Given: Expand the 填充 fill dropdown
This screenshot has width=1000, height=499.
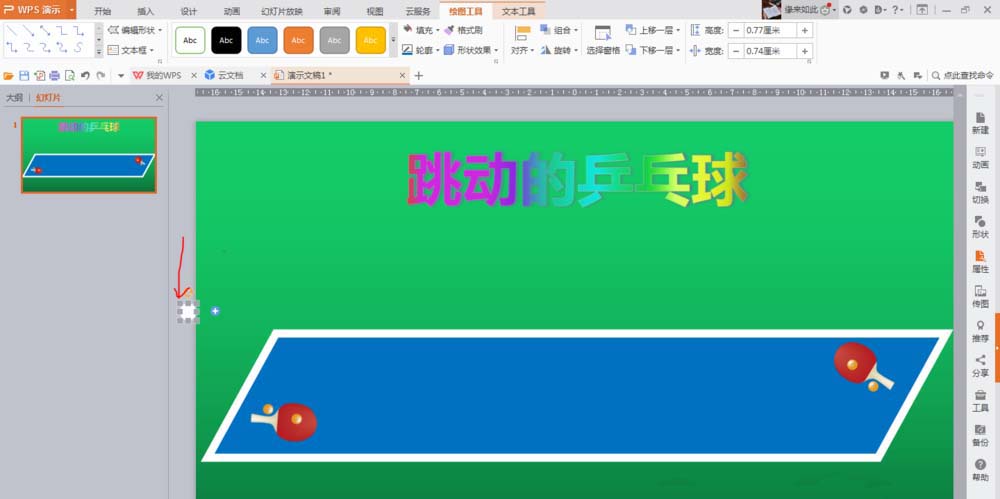Looking at the screenshot, I should click(x=438, y=31).
